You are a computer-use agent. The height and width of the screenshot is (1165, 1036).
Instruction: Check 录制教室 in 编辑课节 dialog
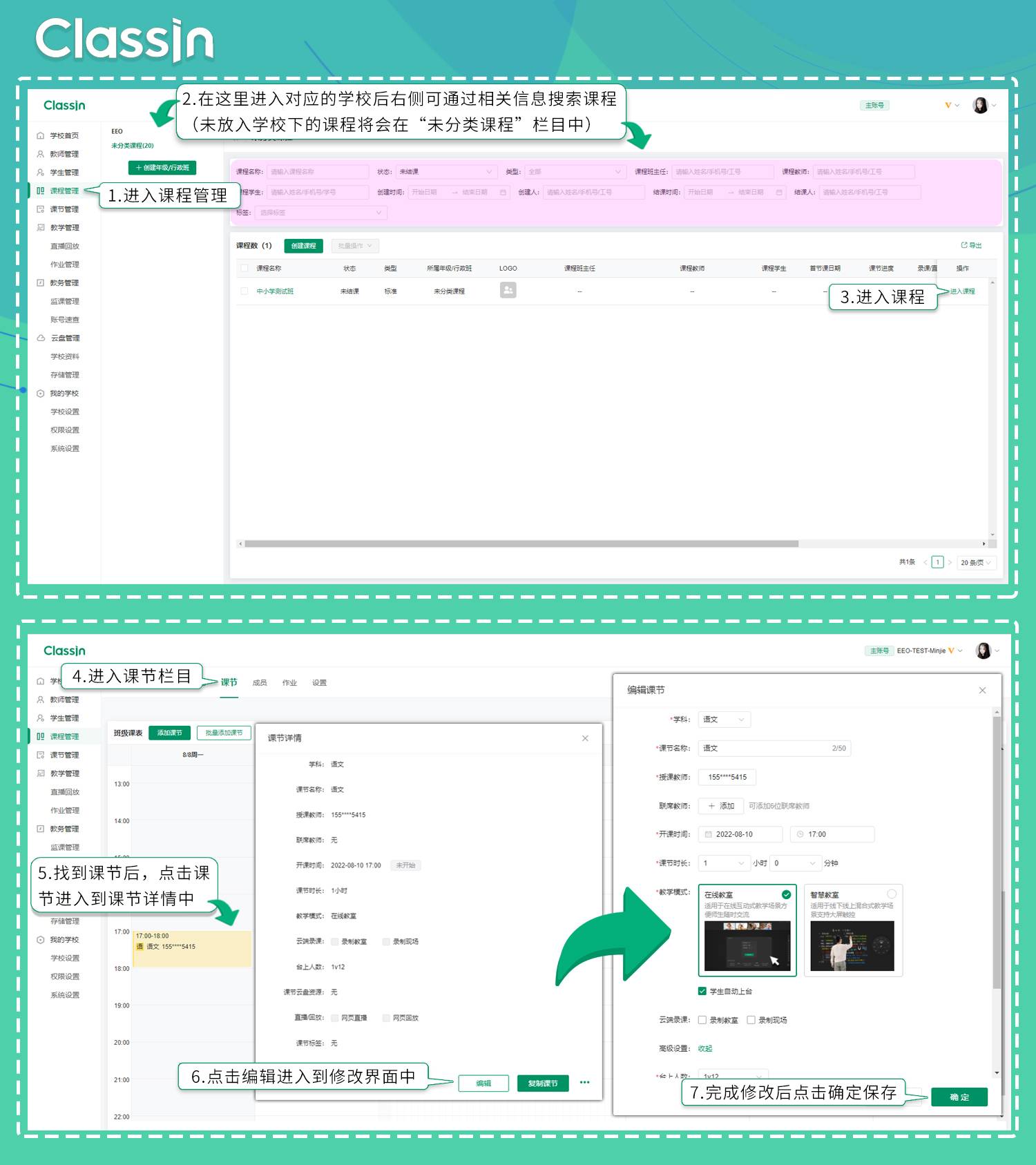point(702,1020)
